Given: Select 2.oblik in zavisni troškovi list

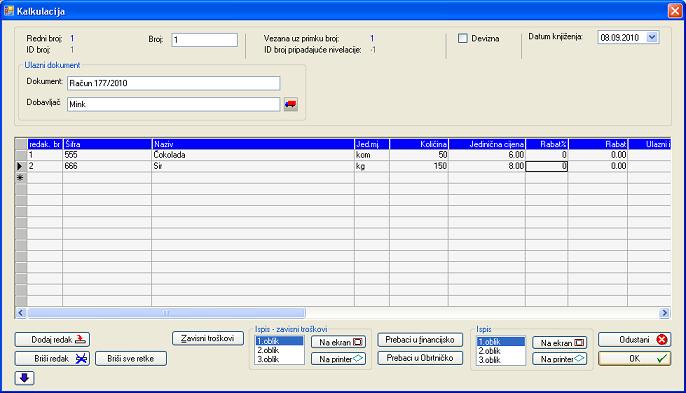Looking at the screenshot, I should 279,350.
